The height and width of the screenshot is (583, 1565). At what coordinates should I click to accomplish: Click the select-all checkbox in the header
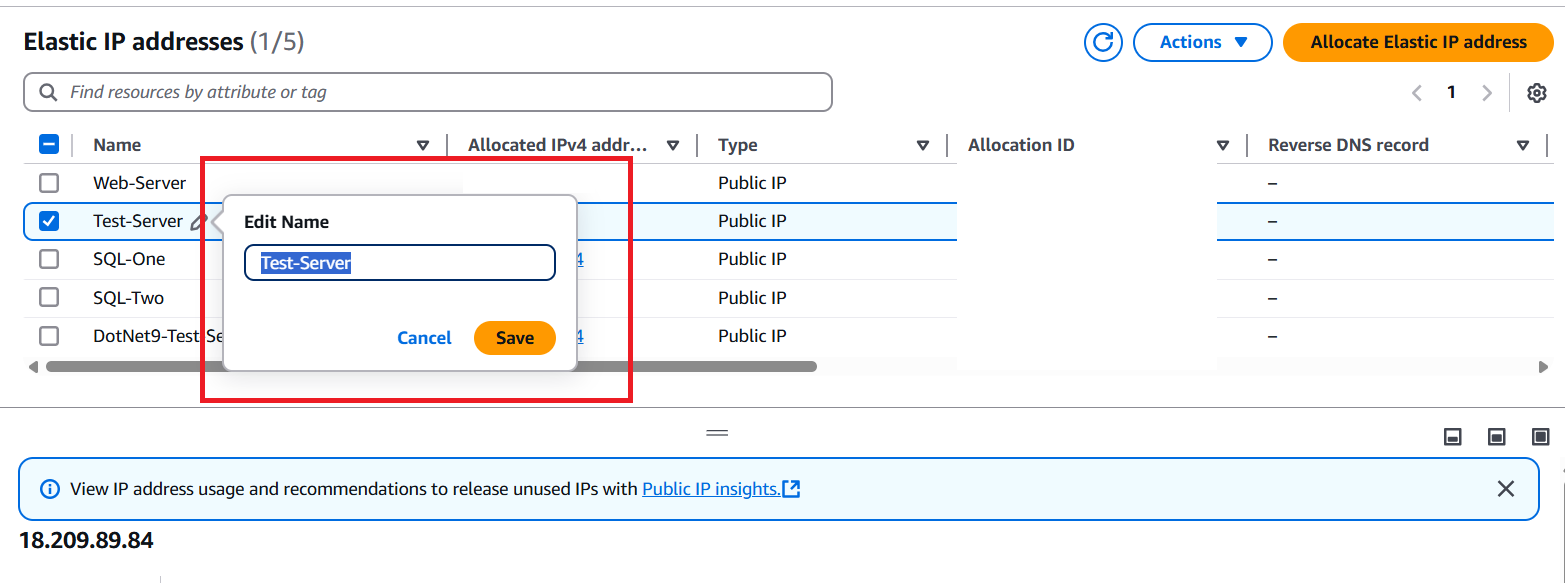(x=48, y=143)
